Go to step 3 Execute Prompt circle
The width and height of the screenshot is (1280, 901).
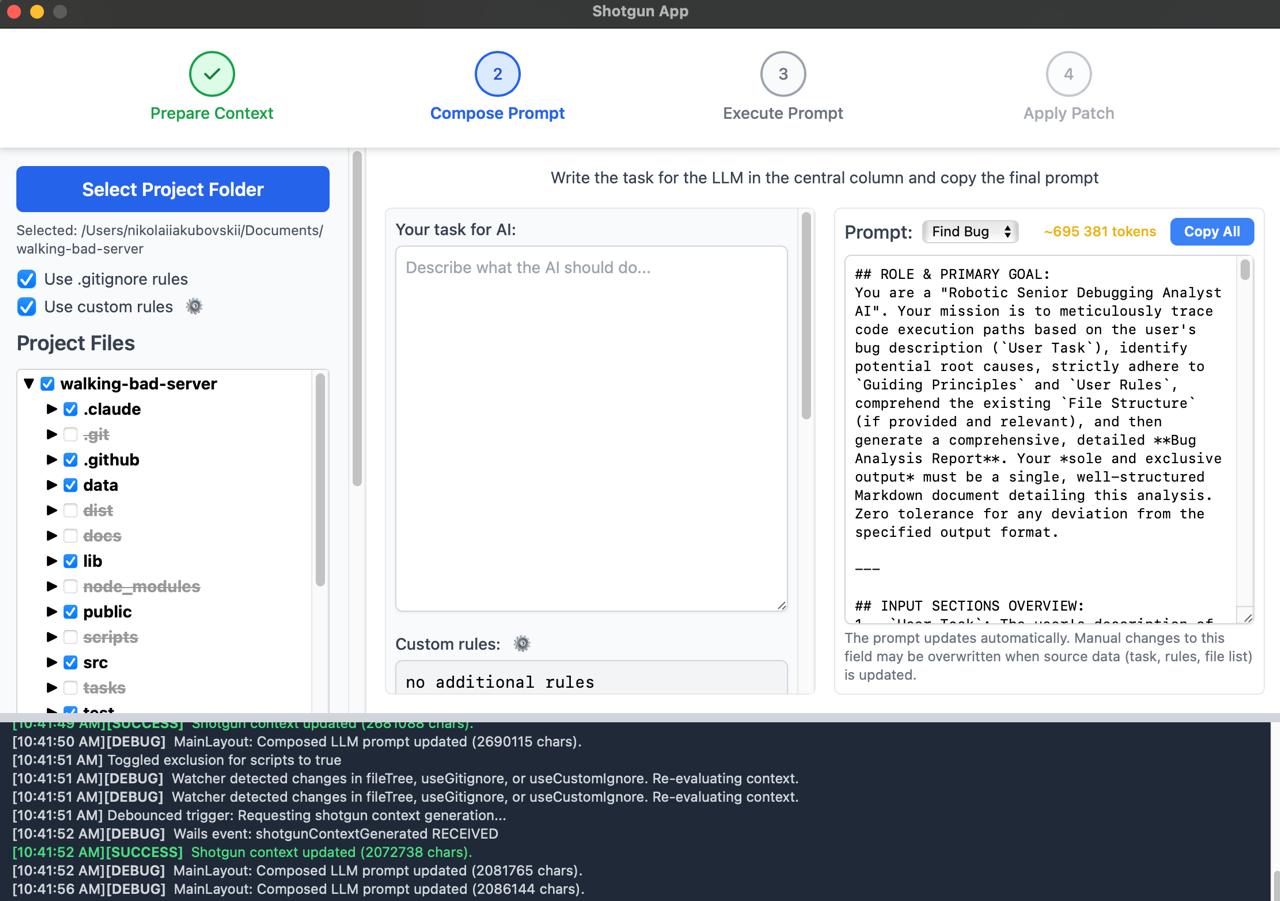click(x=783, y=74)
